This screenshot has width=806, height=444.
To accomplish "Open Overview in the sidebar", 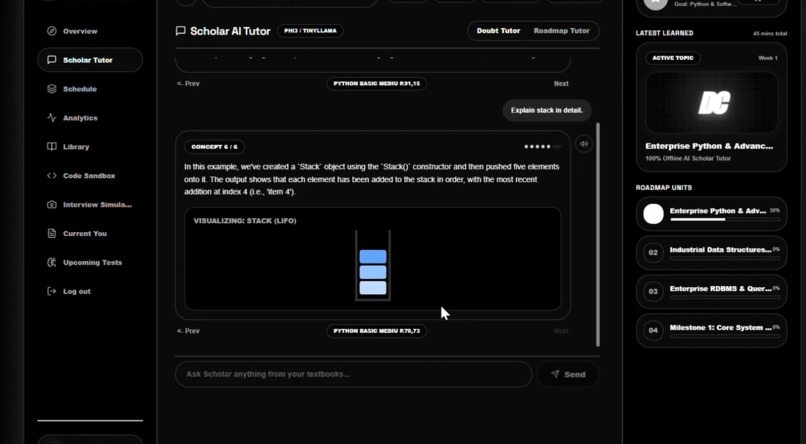I will 90,31.
